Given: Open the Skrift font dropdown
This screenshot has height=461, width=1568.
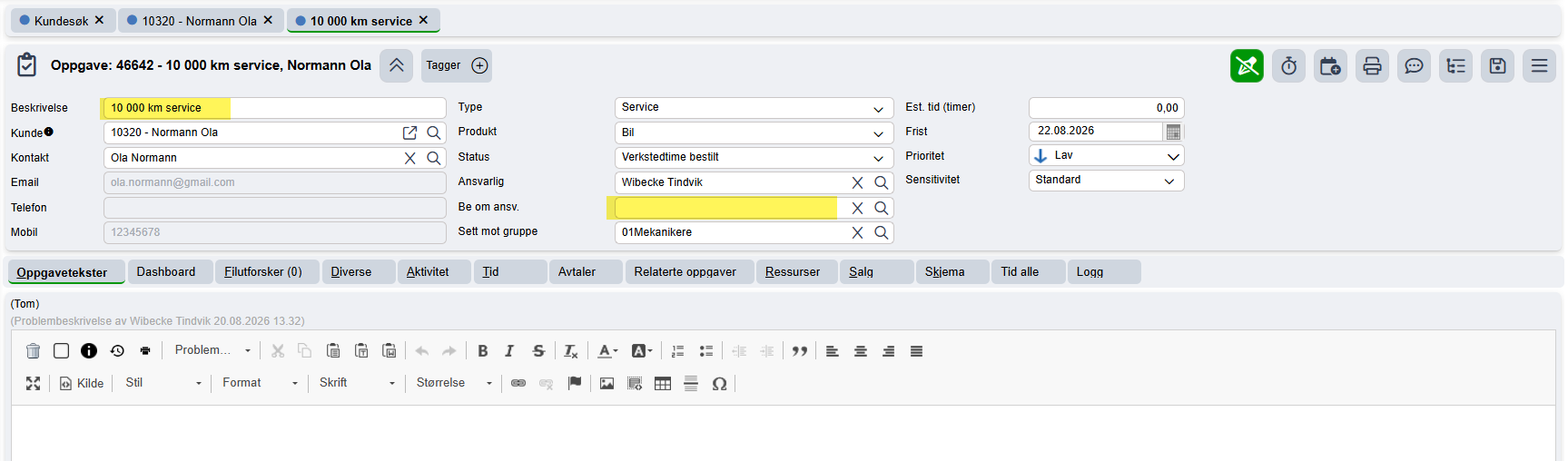Looking at the screenshot, I should click(358, 383).
